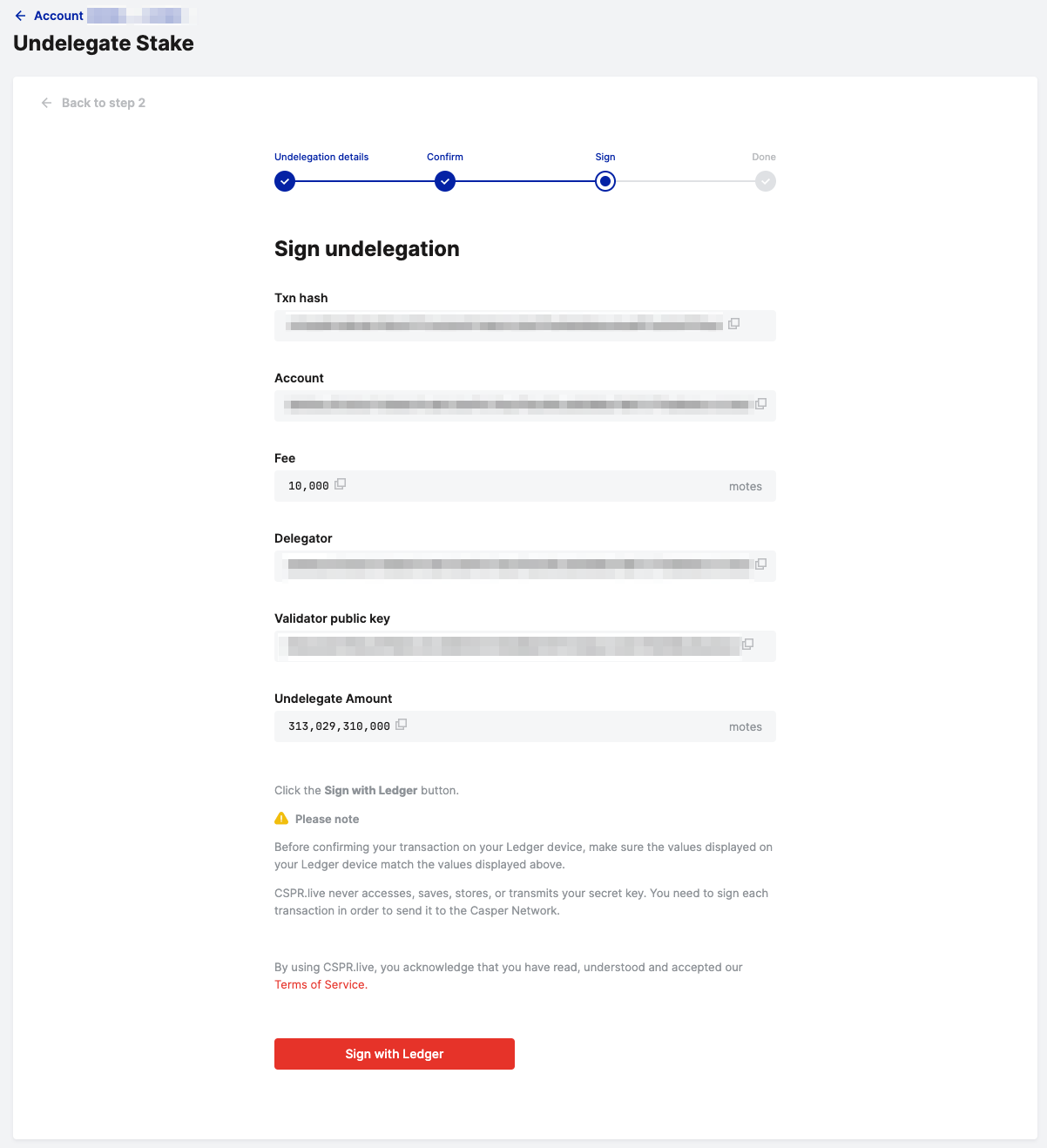
Task: Click the Undelegation details step label
Action: click(321, 157)
